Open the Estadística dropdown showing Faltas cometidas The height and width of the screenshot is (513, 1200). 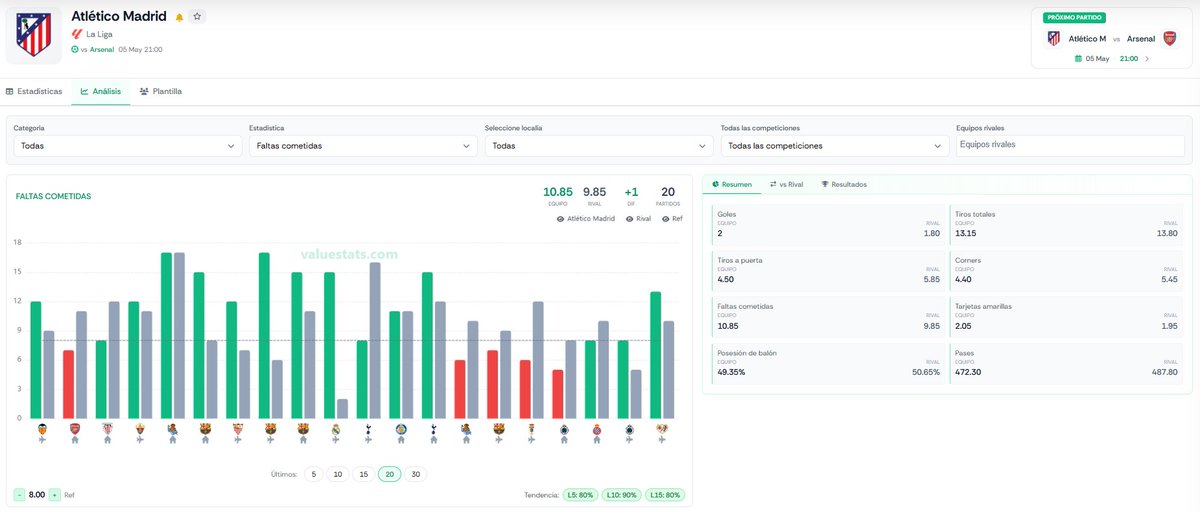pyautogui.click(x=363, y=146)
